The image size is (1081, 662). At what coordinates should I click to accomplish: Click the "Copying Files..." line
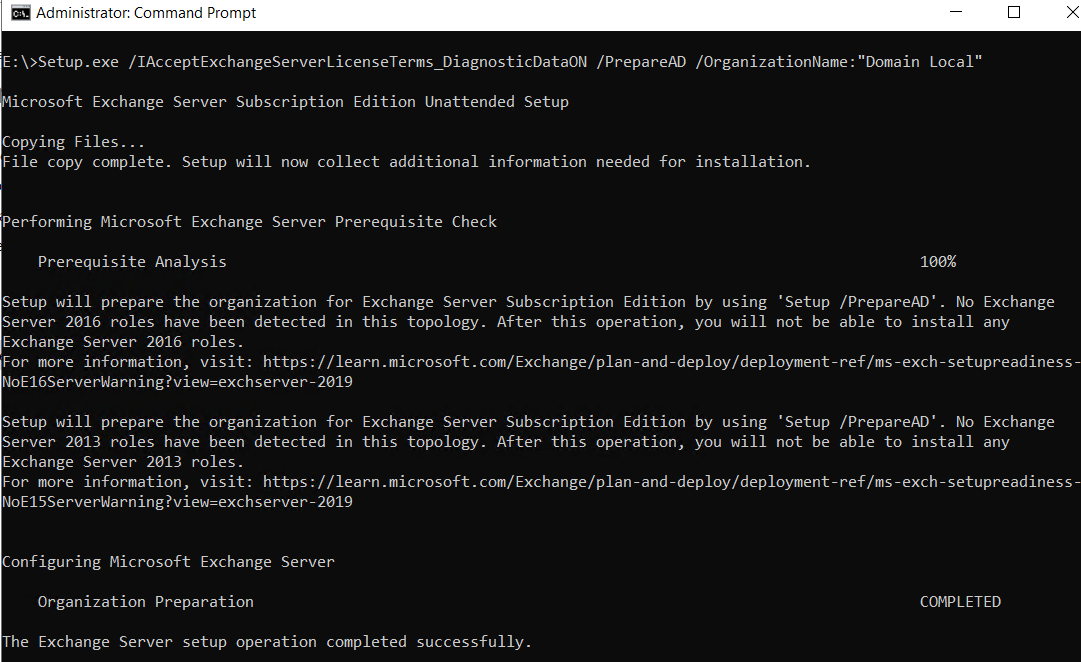(74, 142)
